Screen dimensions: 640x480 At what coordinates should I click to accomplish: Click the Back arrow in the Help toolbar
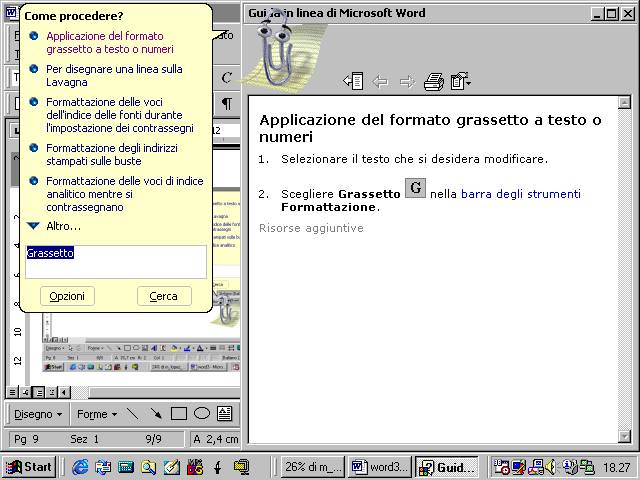point(380,82)
